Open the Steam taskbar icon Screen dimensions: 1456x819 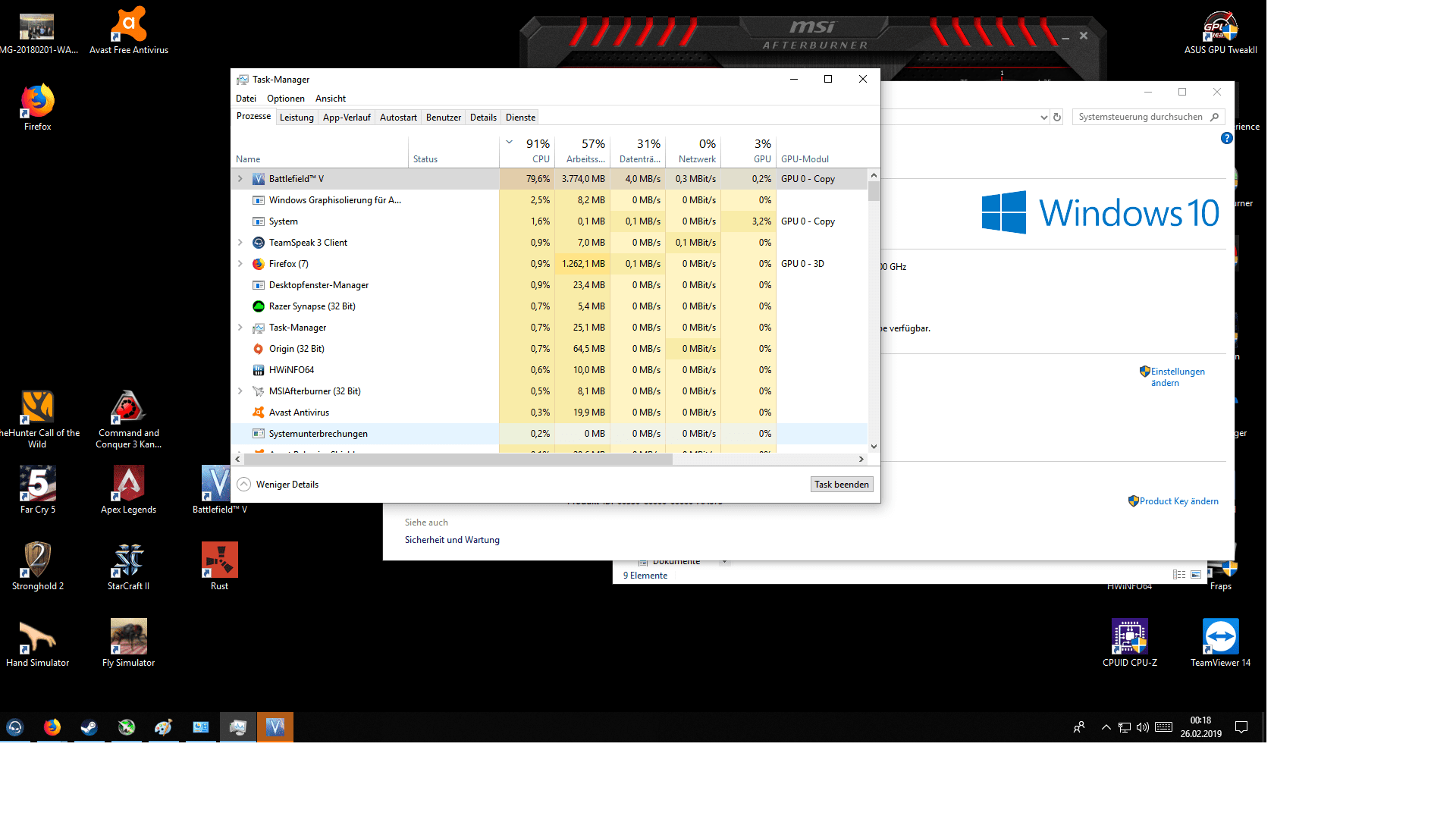89,727
